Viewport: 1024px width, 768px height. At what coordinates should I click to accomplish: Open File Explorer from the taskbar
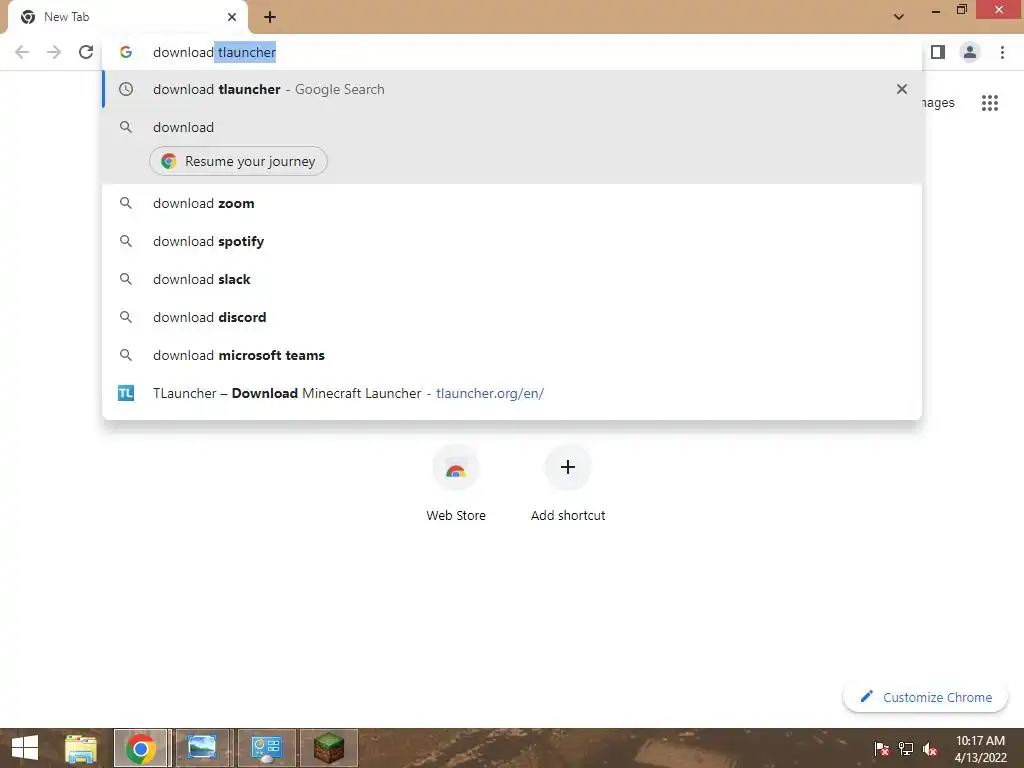click(81, 748)
